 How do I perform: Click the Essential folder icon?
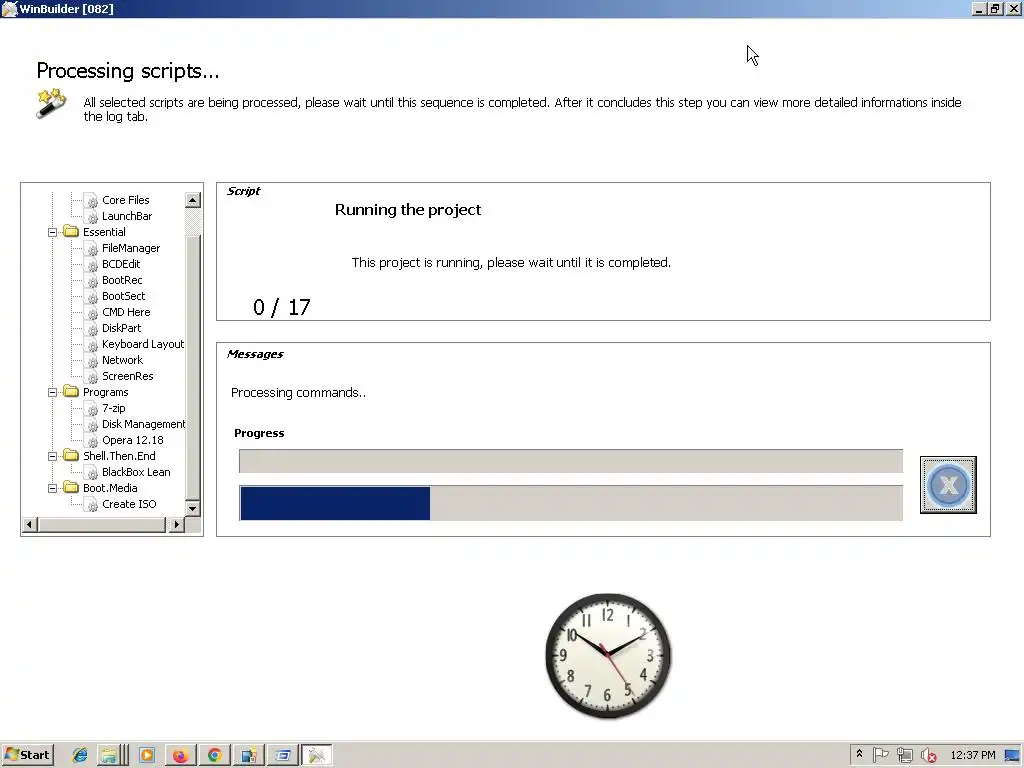click(71, 232)
